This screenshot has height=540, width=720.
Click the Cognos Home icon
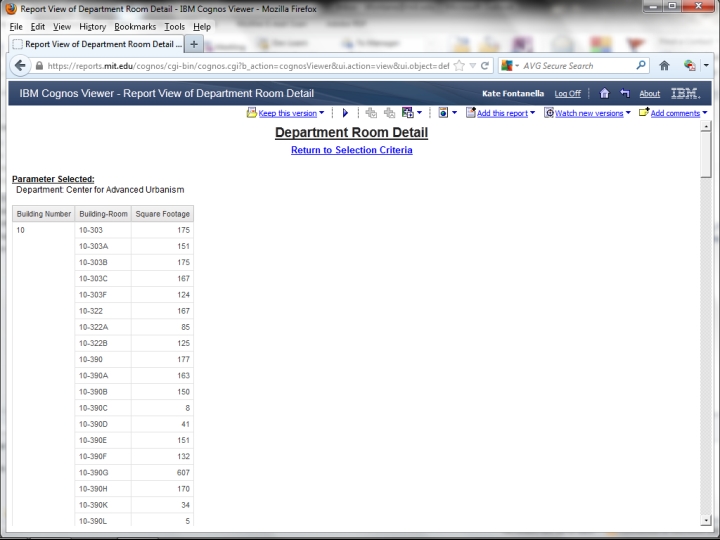click(x=604, y=93)
